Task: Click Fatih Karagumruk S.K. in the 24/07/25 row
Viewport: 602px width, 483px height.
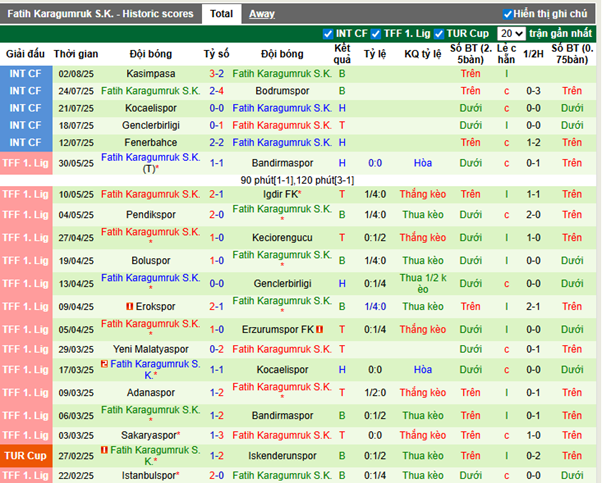Action: (151, 91)
